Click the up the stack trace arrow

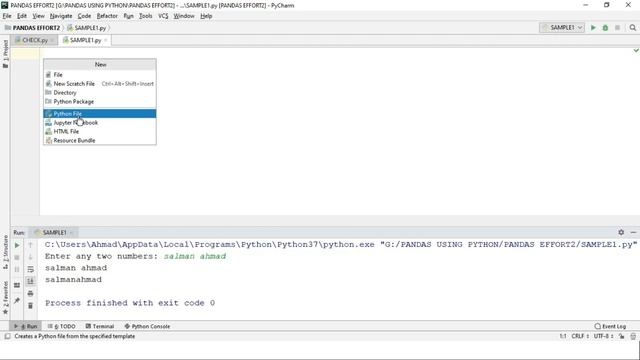click(x=30, y=245)
